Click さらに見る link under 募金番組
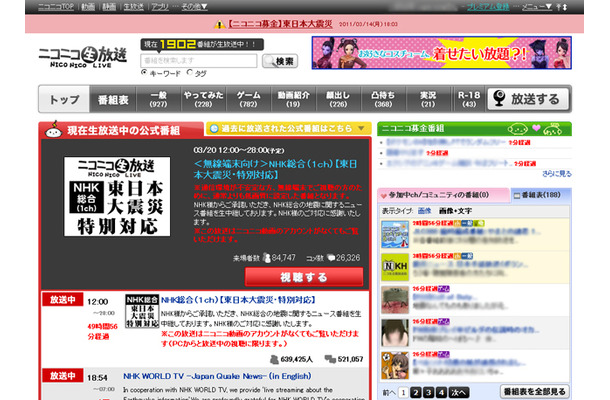This screenshot has width=610, height=400. (x=557, y=174)
